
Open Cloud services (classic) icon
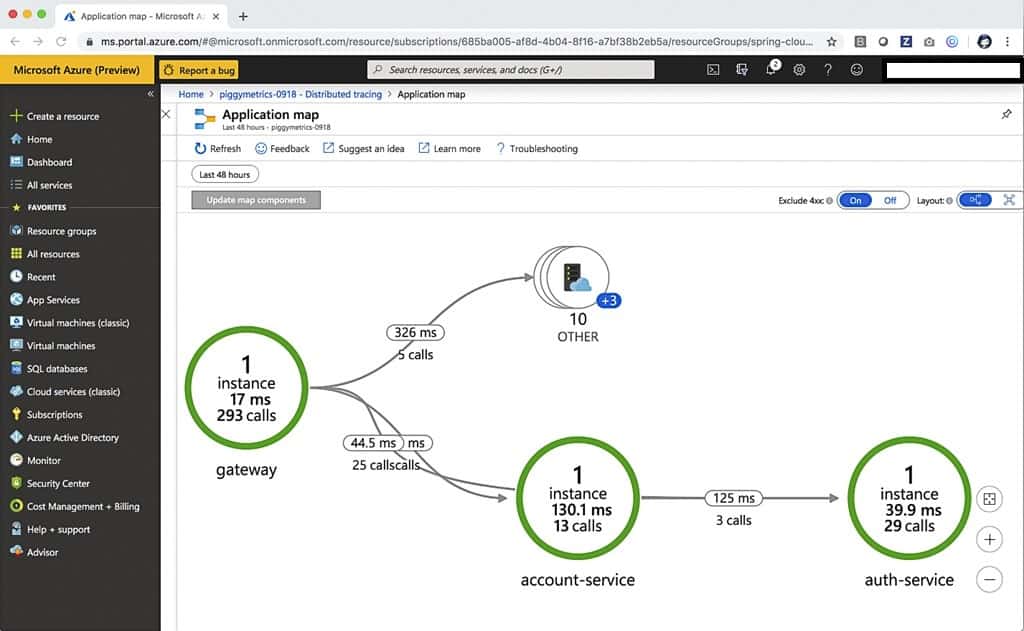point(16,391)
